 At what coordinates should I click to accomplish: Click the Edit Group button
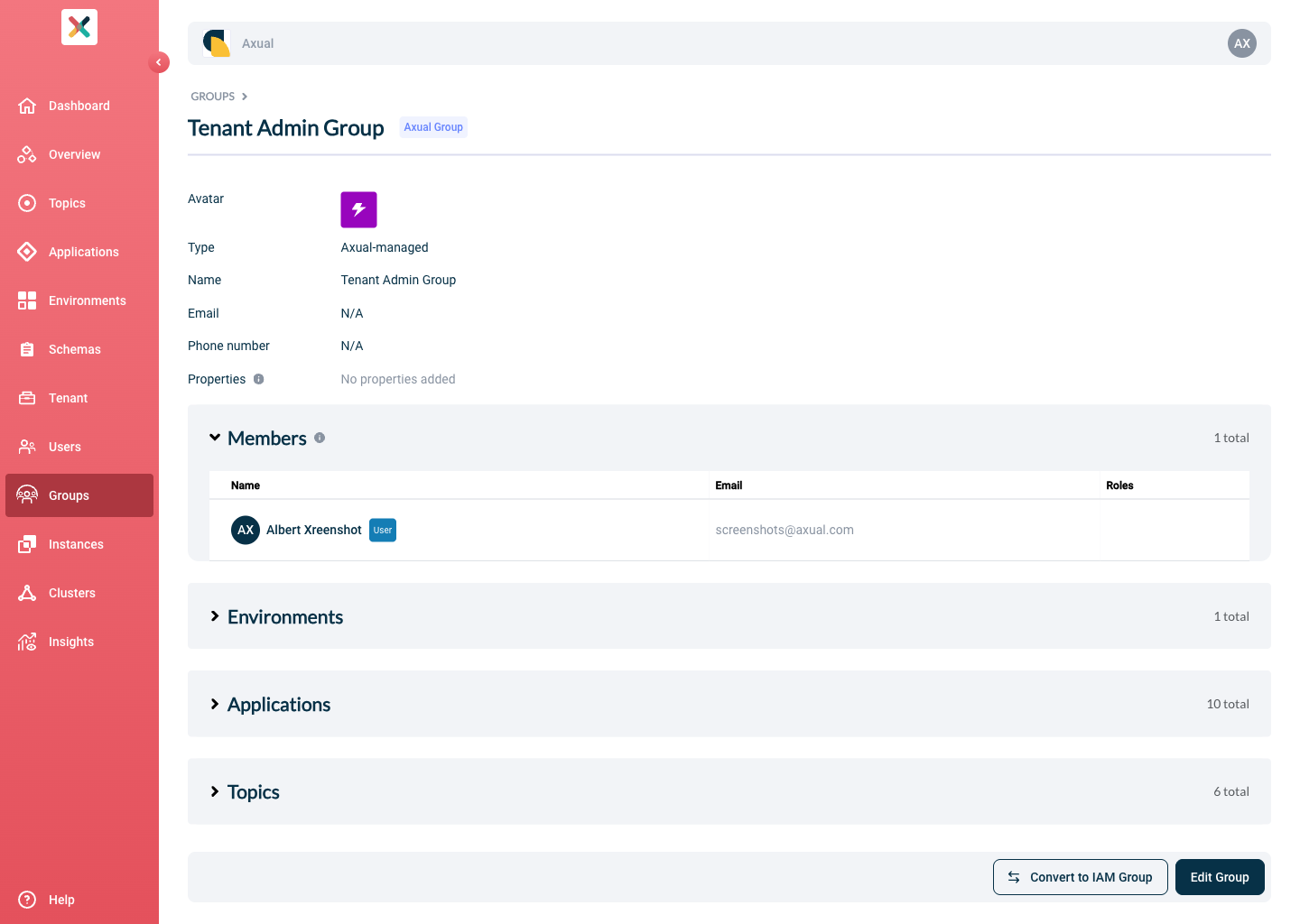[x=1220, y=877]
